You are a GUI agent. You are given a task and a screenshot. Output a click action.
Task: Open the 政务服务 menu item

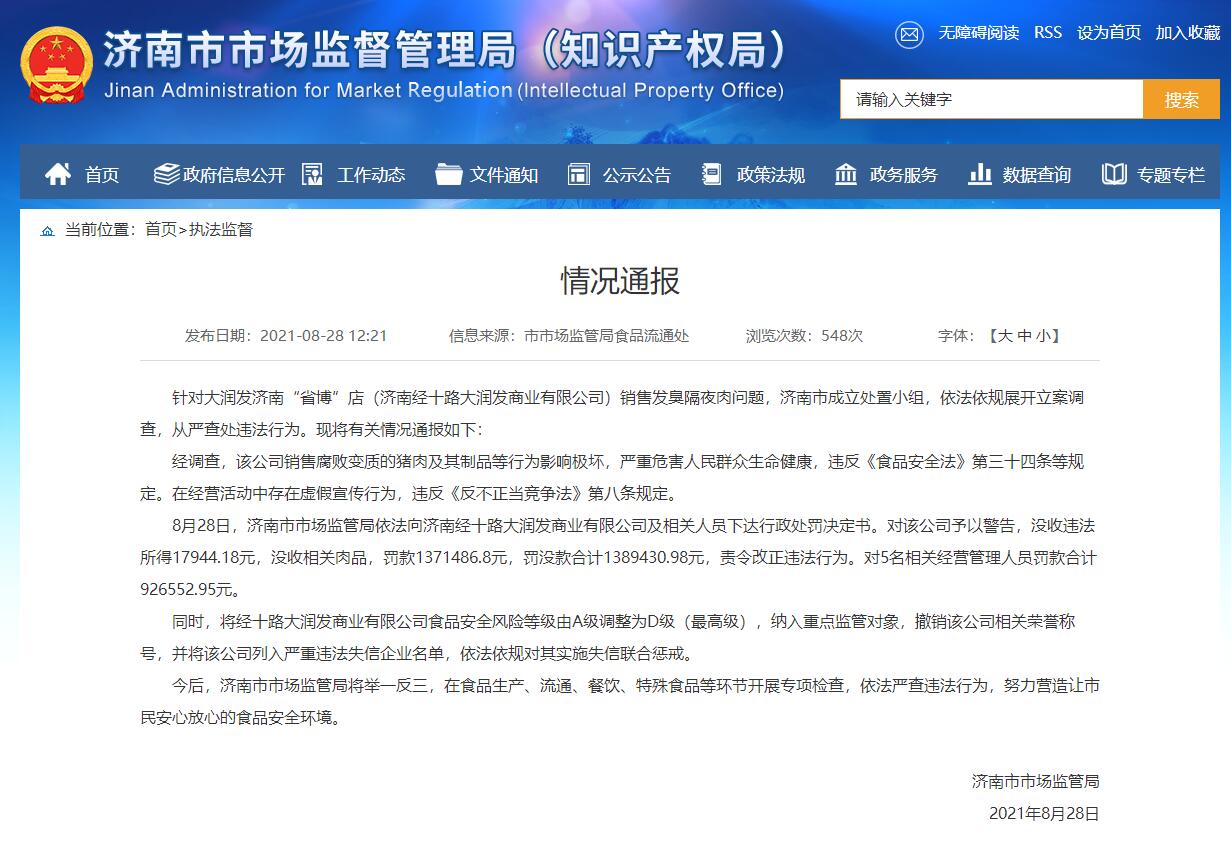[903, 175]
